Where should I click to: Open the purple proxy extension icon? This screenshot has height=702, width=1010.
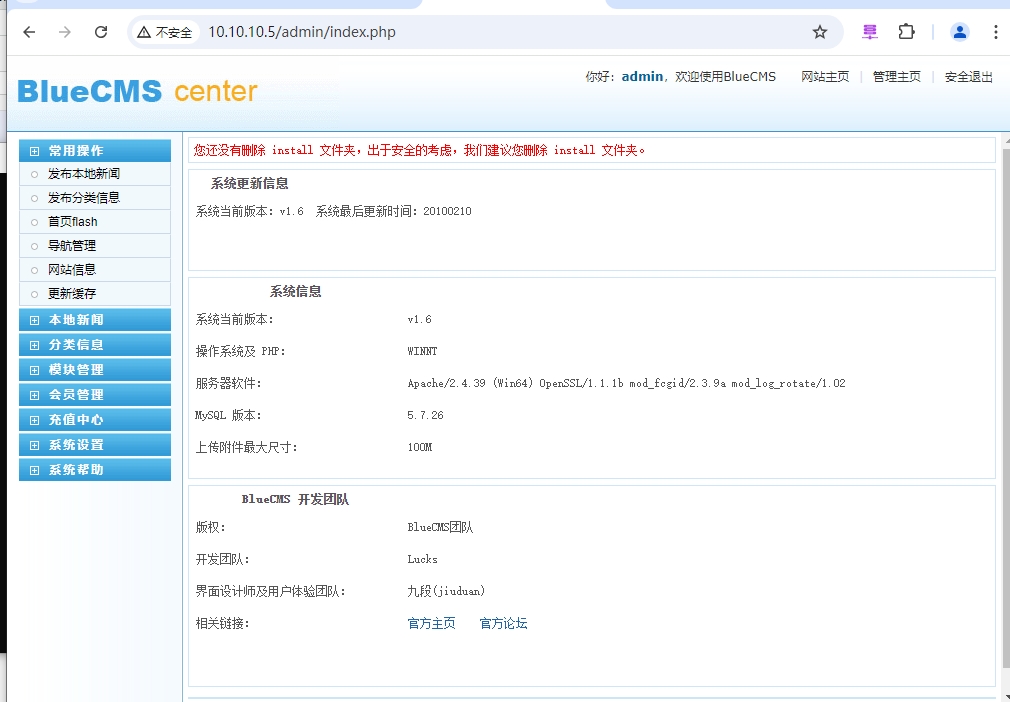(870, 32)
